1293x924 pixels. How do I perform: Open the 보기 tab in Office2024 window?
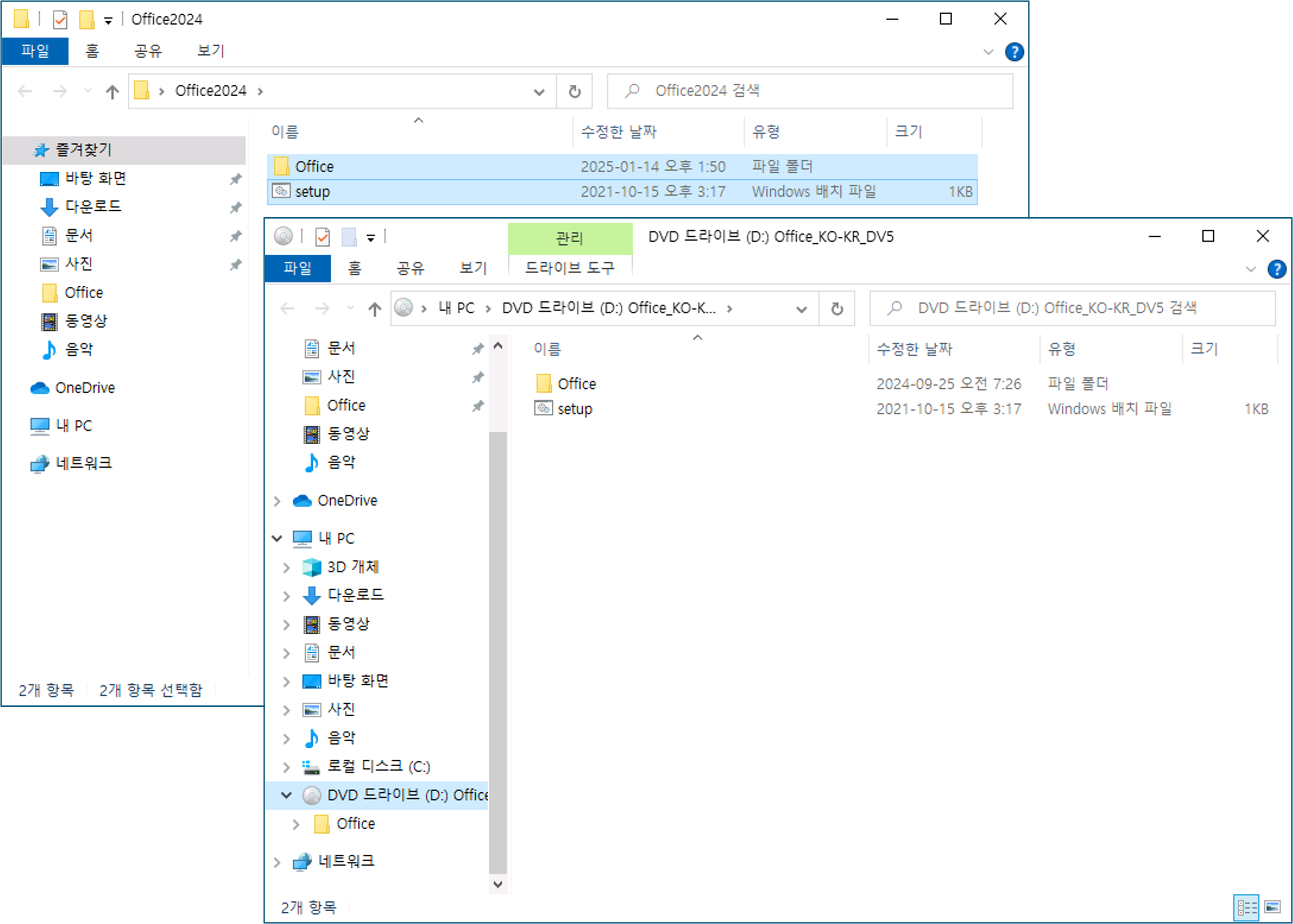click(x=210, y=51)
